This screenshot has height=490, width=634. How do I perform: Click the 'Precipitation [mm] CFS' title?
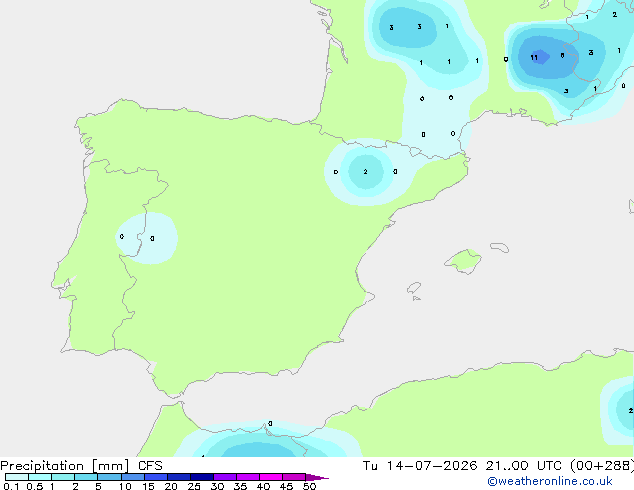coord(81,466)
